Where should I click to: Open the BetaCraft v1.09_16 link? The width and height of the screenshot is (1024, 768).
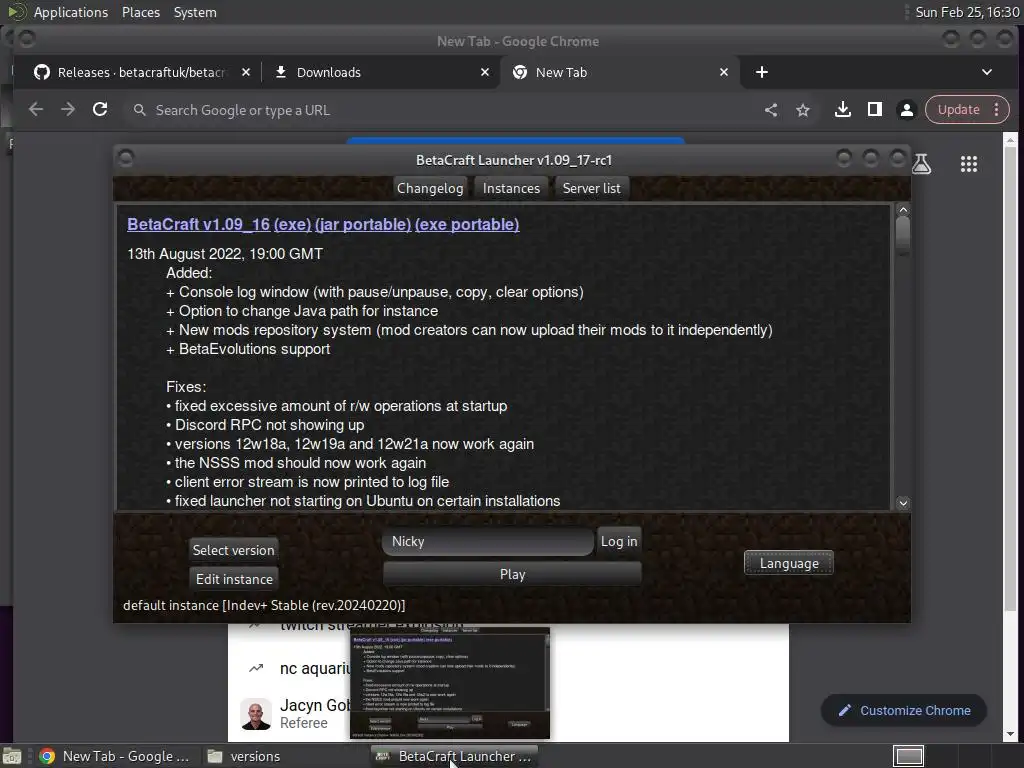[x=199, y=224]
